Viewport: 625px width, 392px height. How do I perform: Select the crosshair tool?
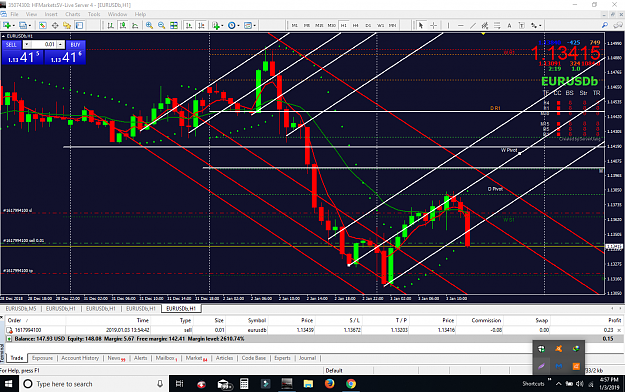point(433,26)
